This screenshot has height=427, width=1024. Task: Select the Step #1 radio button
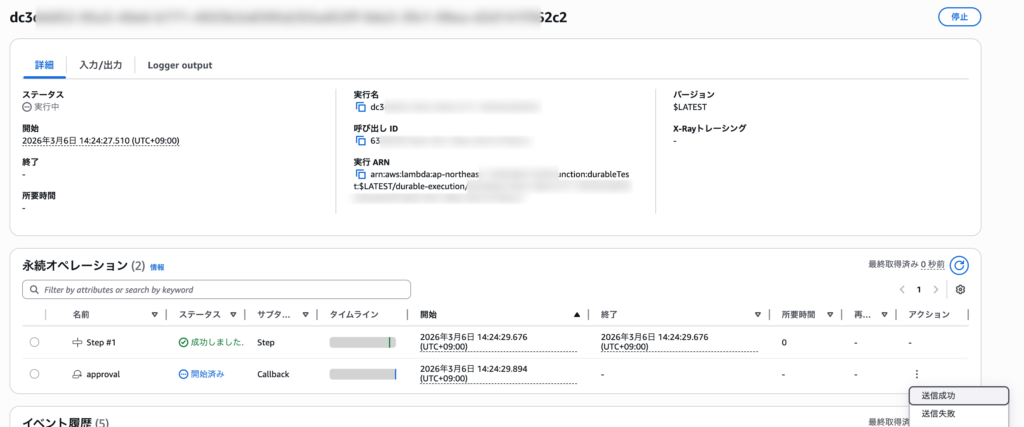[34, 342]
